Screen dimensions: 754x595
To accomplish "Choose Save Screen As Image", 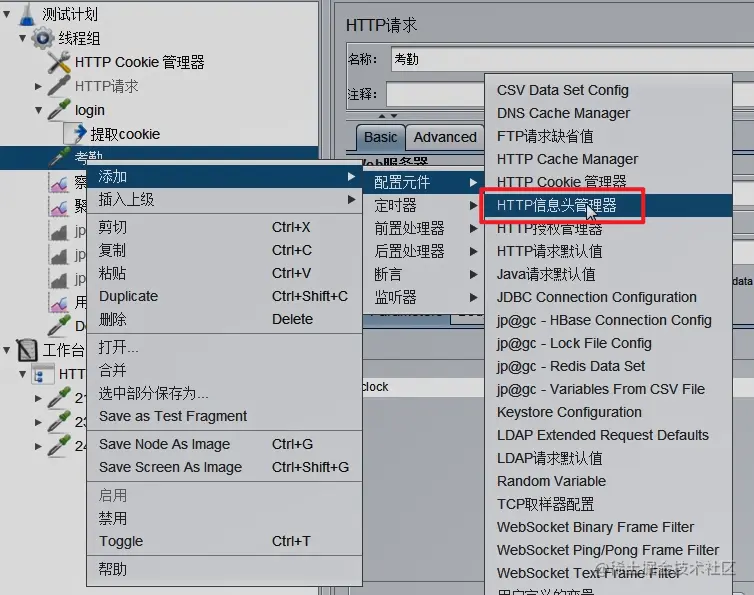I will point(224,467).
